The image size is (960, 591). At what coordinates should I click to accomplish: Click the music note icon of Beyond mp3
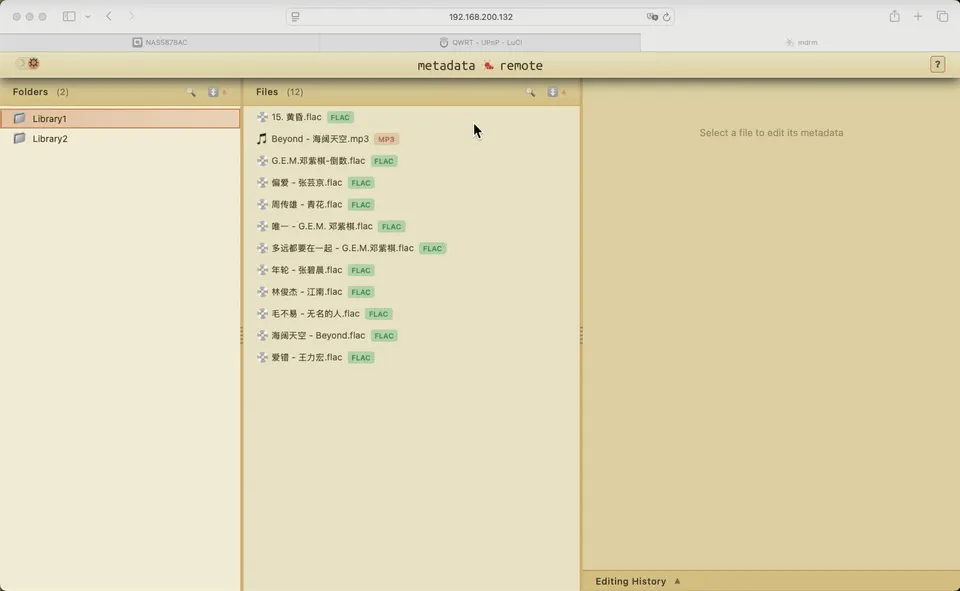(262, 139)
